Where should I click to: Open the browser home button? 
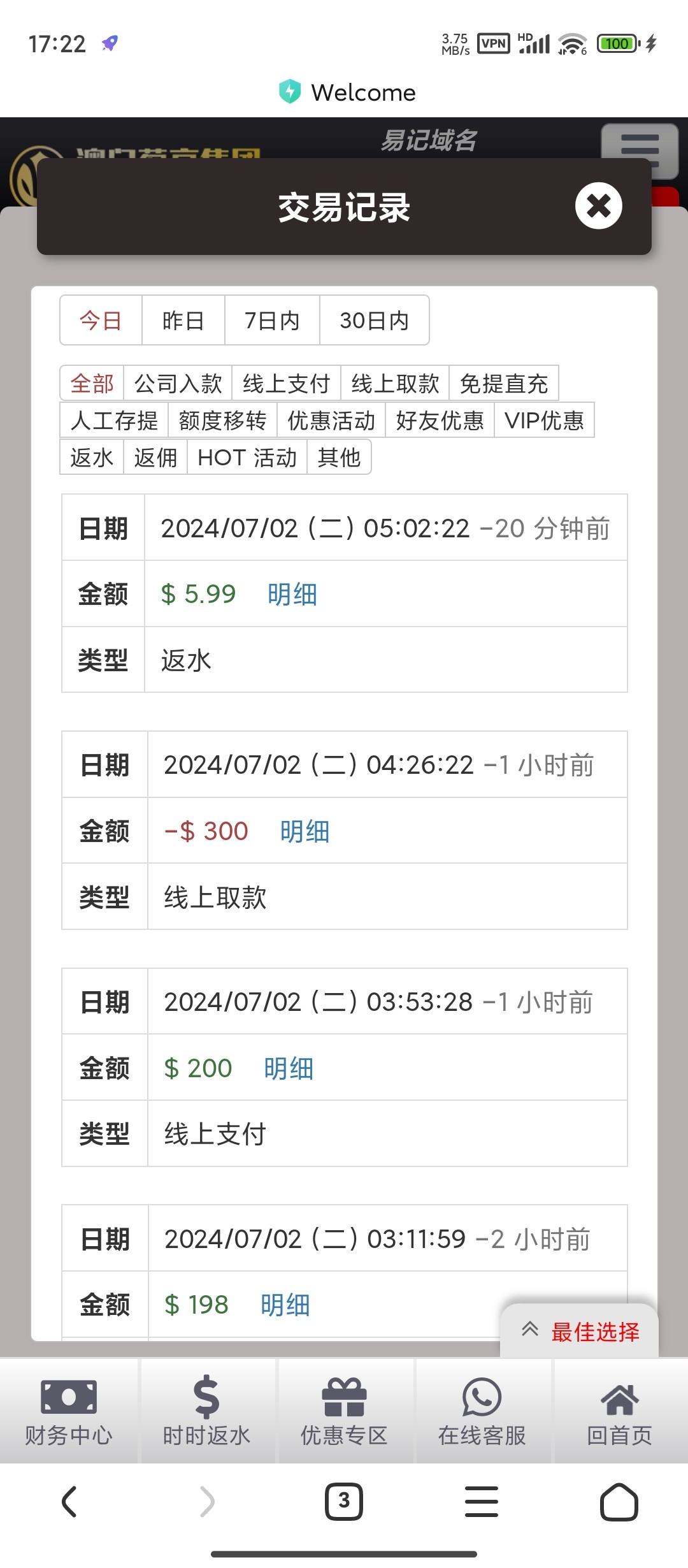point(619,1502)
